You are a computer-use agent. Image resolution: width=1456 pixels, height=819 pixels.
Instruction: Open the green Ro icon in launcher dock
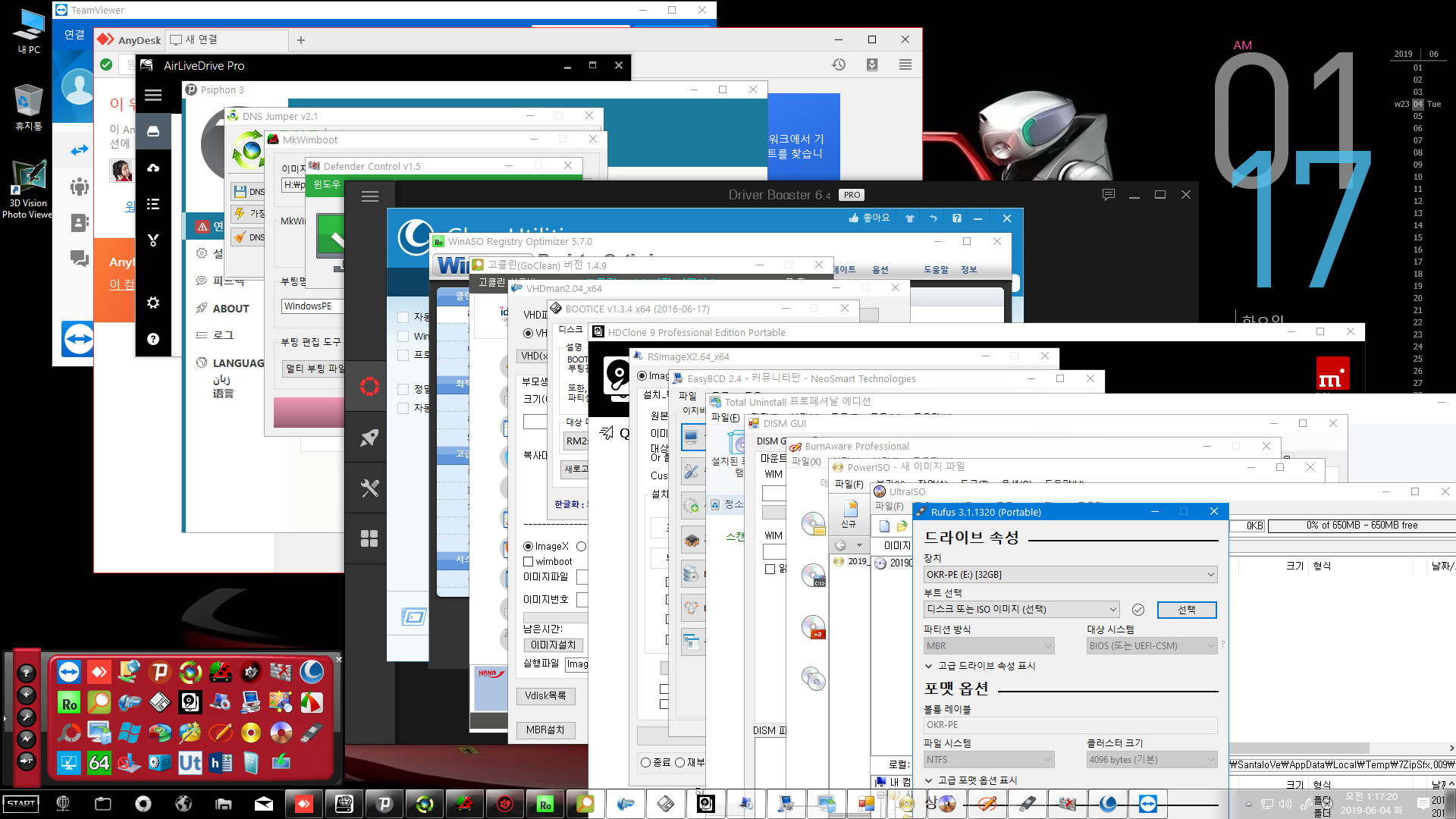pos(69,703)
